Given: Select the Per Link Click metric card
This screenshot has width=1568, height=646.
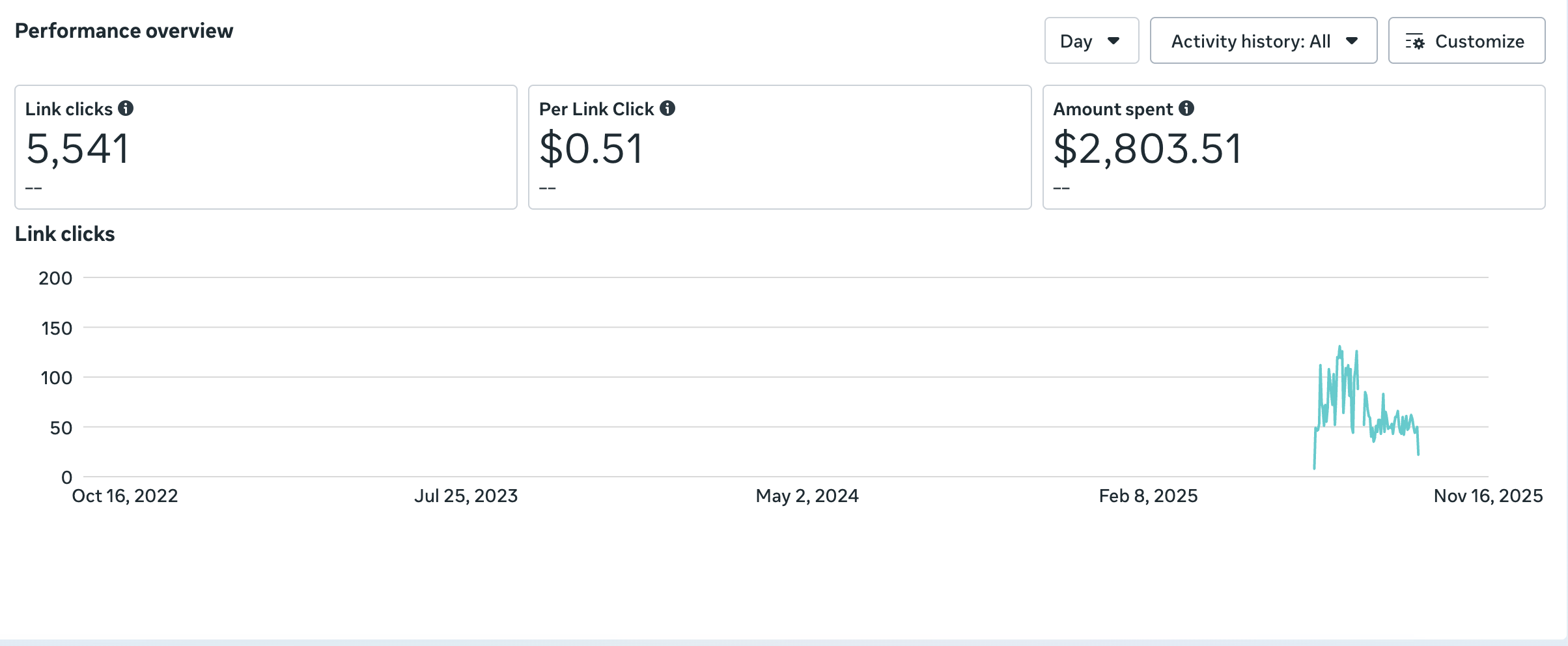Looking at the screenshot, I should 779,147.
